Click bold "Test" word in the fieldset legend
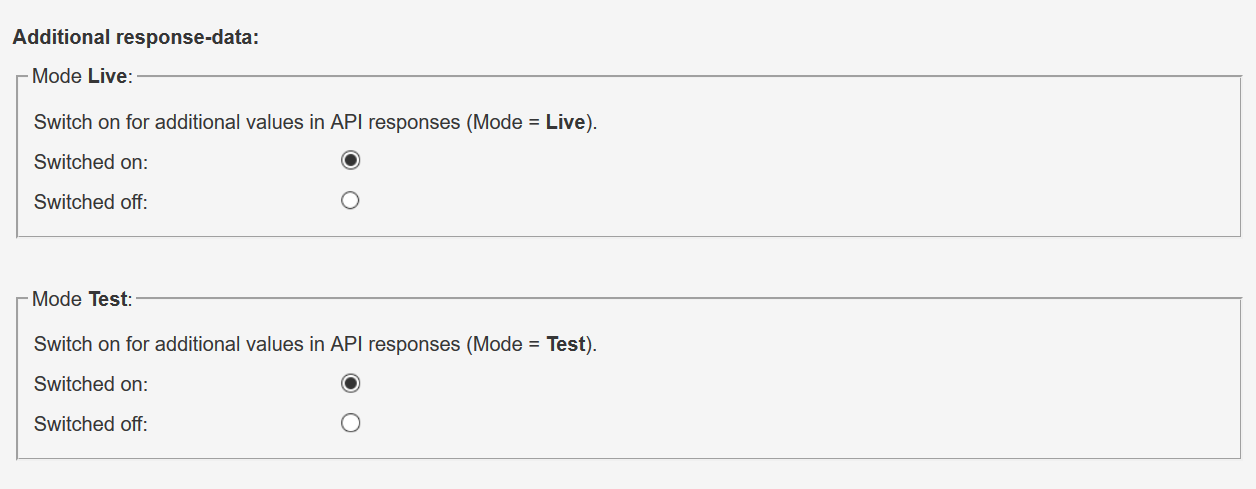 pyautogui.click(x=108, y=299)
